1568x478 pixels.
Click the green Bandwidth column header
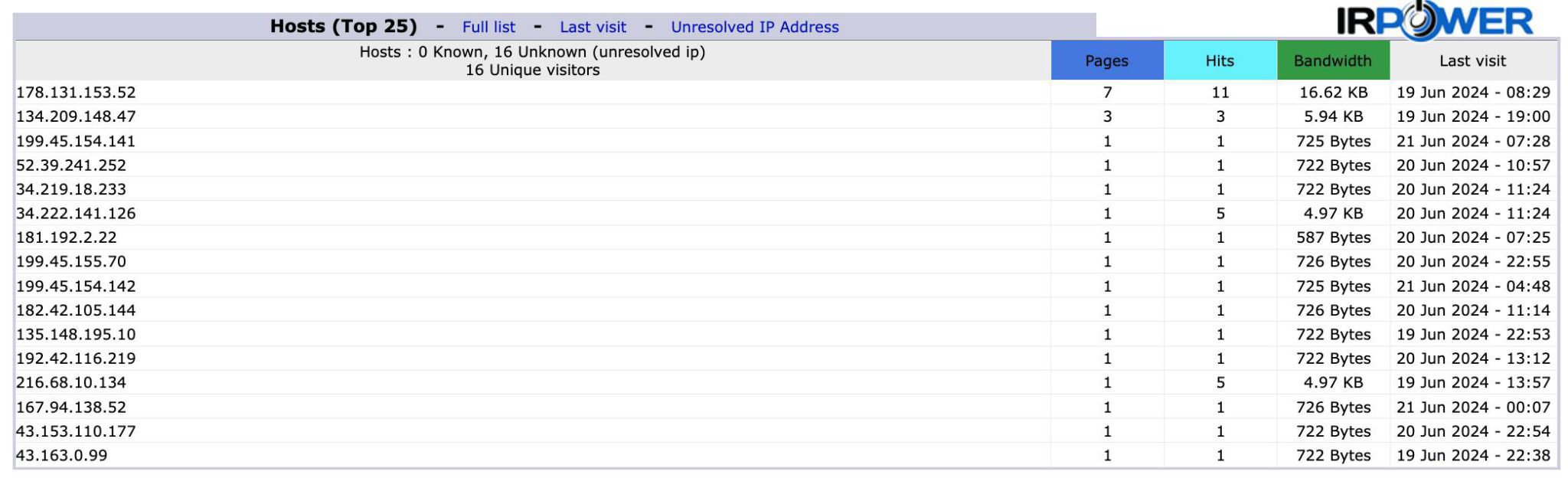point(1333,61)
